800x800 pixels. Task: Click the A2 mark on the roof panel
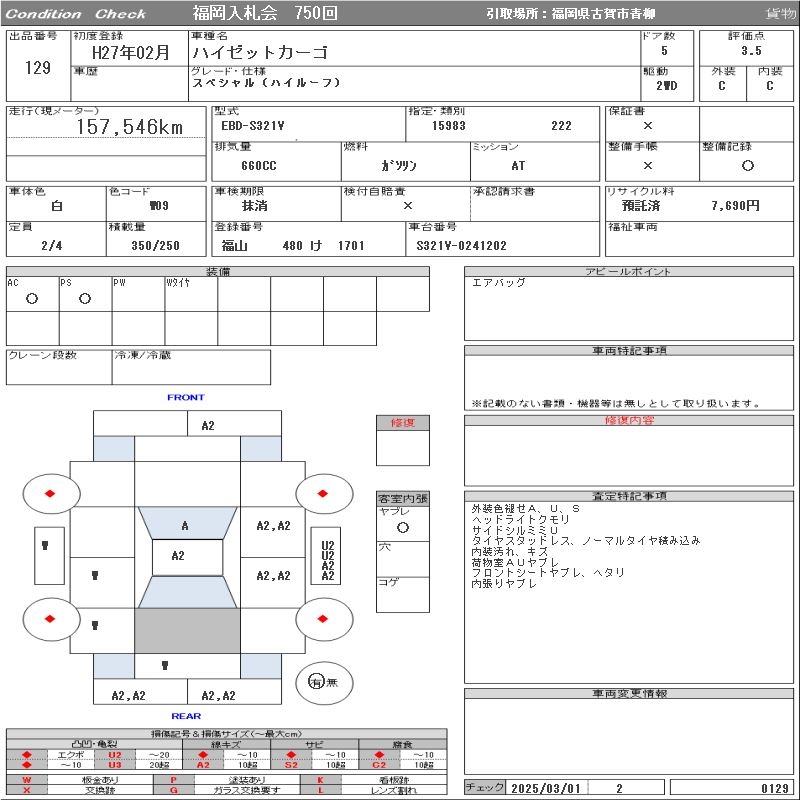coord(178,556)
